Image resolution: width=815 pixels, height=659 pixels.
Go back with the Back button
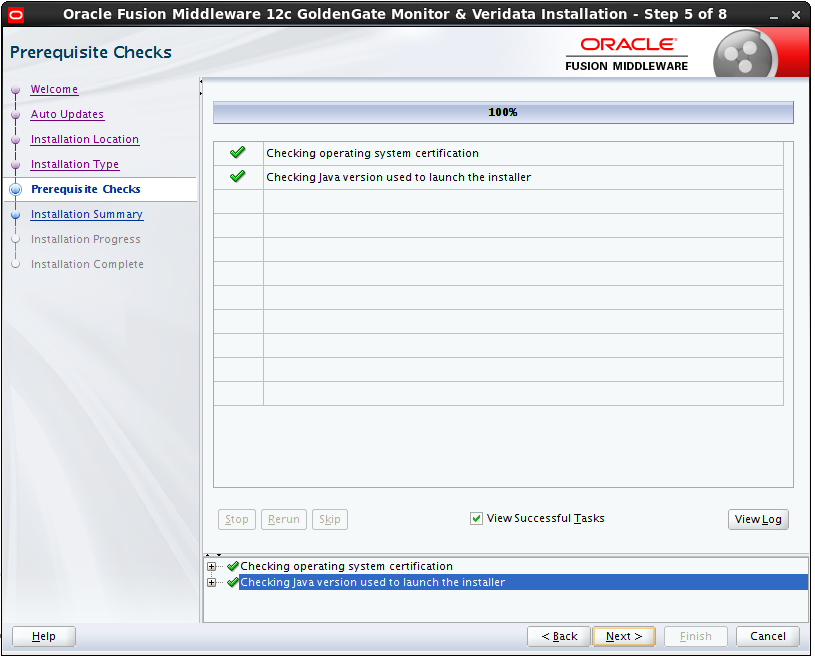coord(559,637)
